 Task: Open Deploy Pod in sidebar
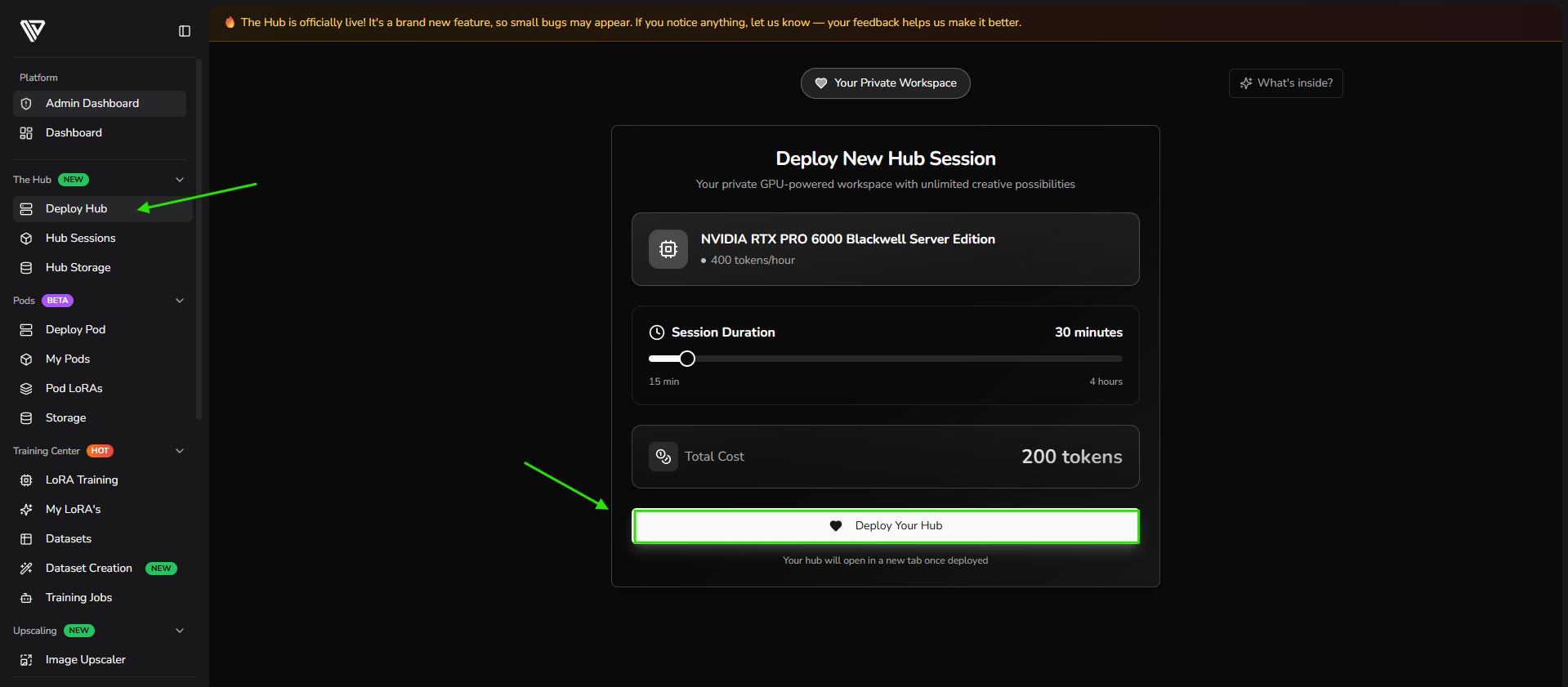(75, 330)
